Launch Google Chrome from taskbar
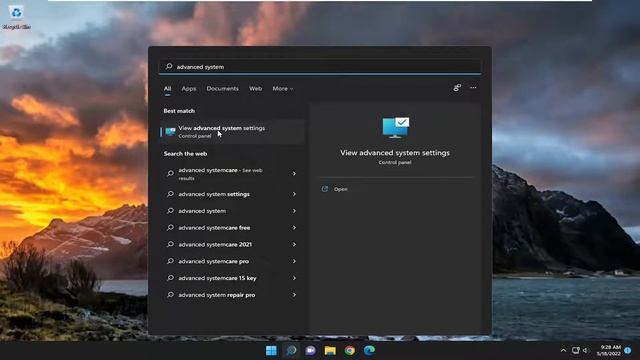This screenshot has height=360, width=640. tap(350, 350)
